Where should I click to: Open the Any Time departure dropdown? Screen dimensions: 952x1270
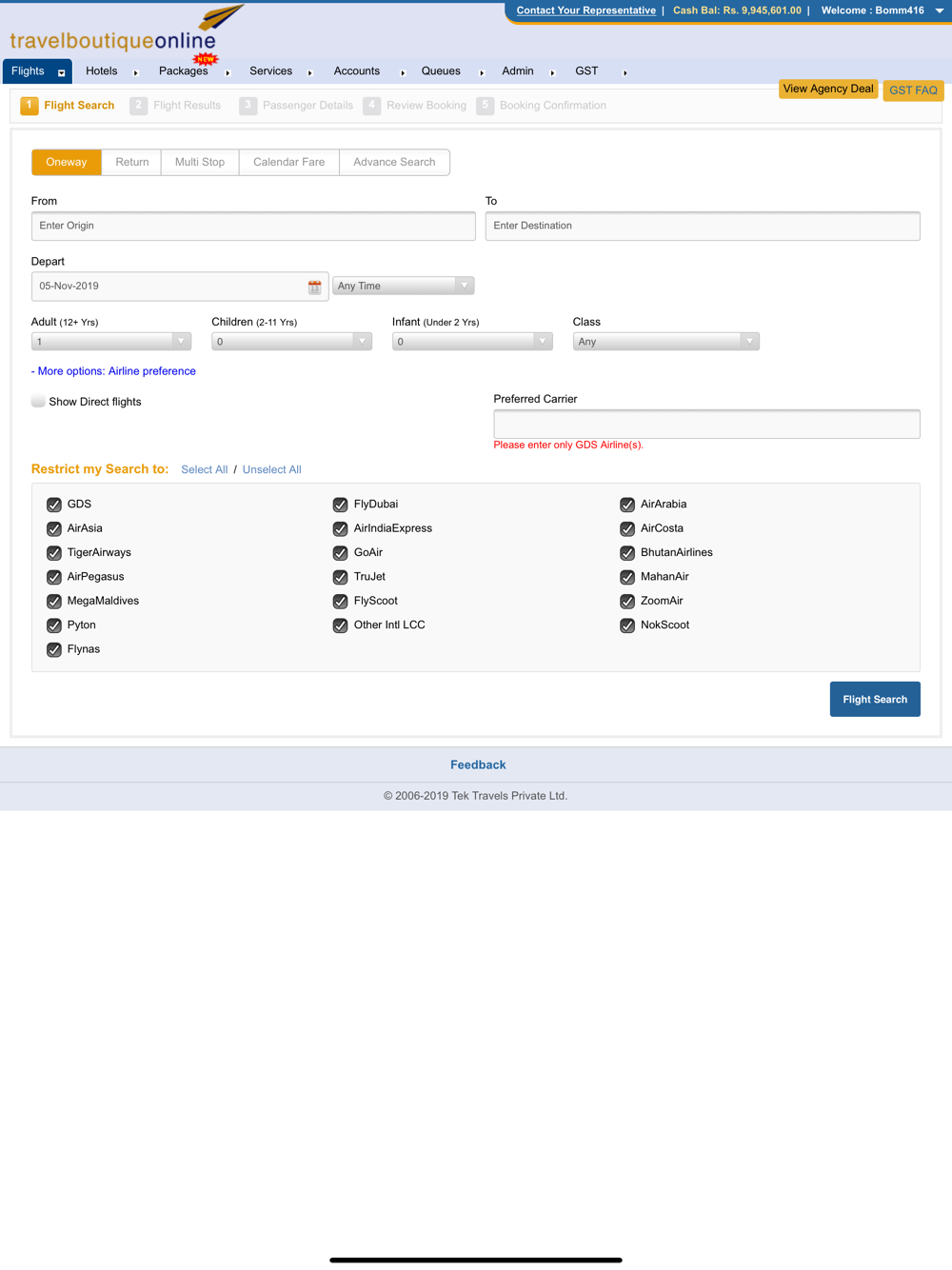click(404, 286)
